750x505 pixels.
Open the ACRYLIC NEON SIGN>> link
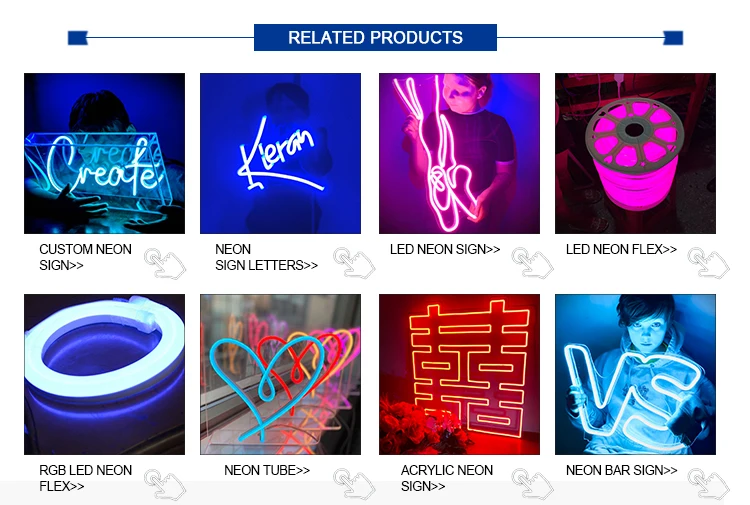447,478
